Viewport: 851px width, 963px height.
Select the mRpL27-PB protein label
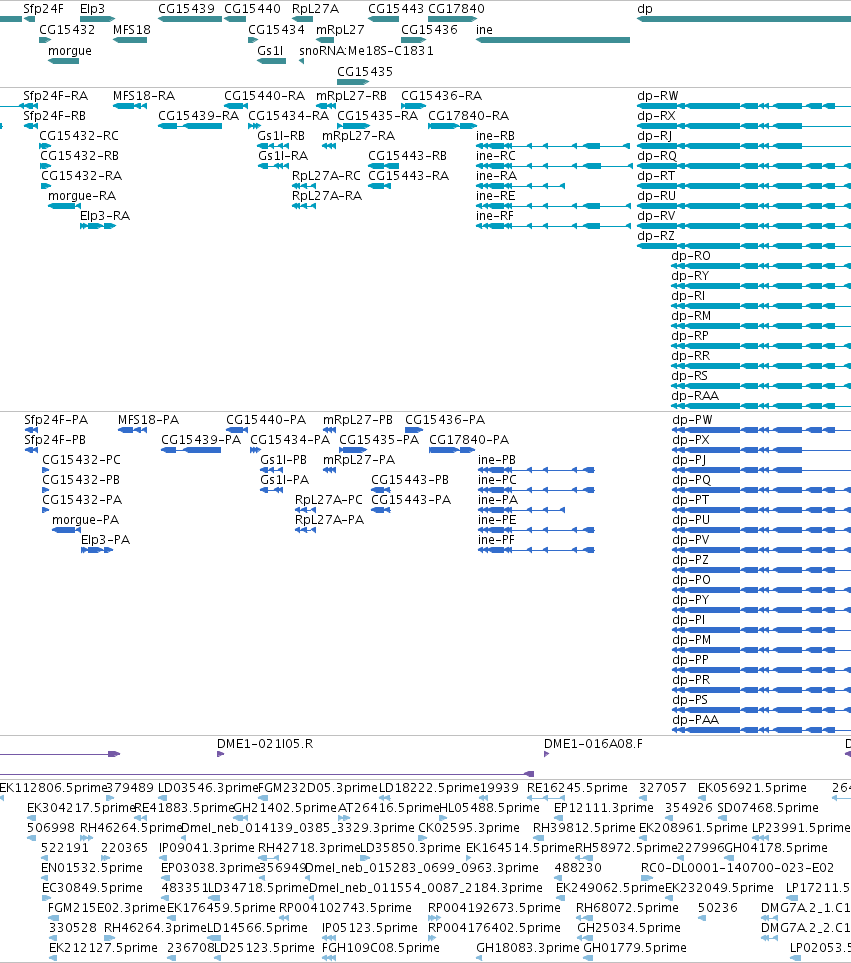[x=358, y=419]
